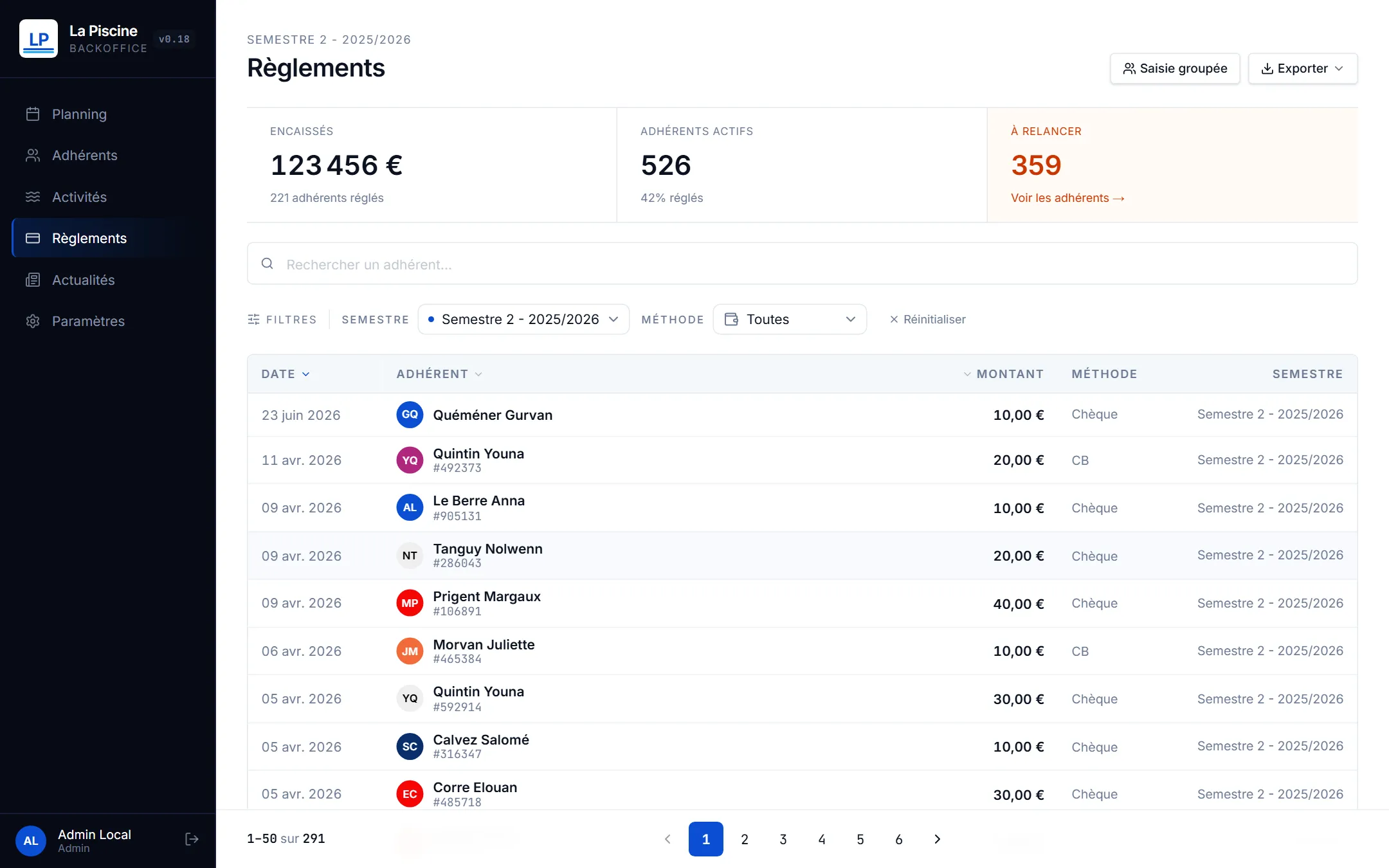The image size is (1389, 868).
Task: Sort by the Adhérent column header
Action: tap(439, 374)
